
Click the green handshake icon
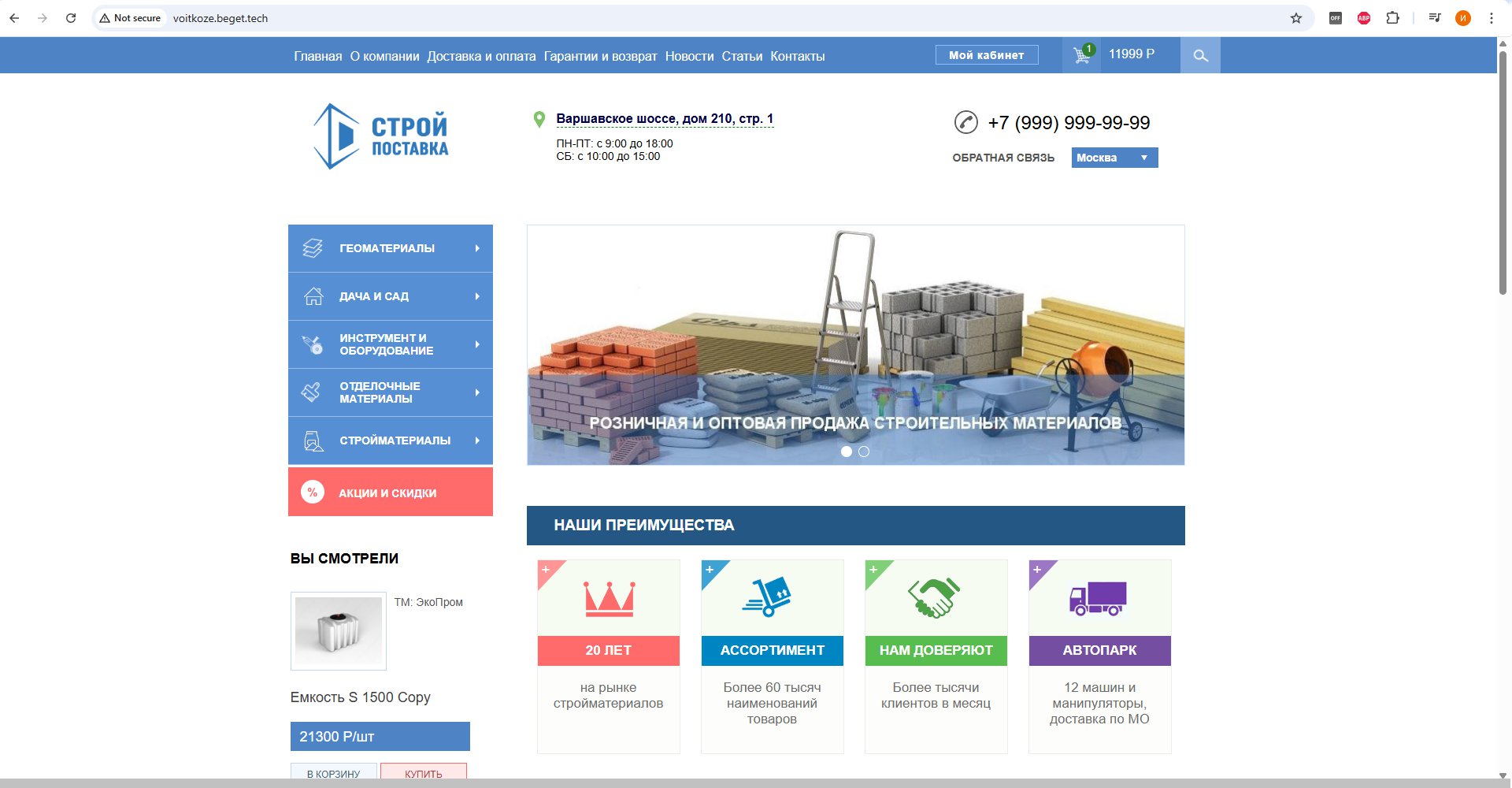pyautogui.click(x=934, y=598)
